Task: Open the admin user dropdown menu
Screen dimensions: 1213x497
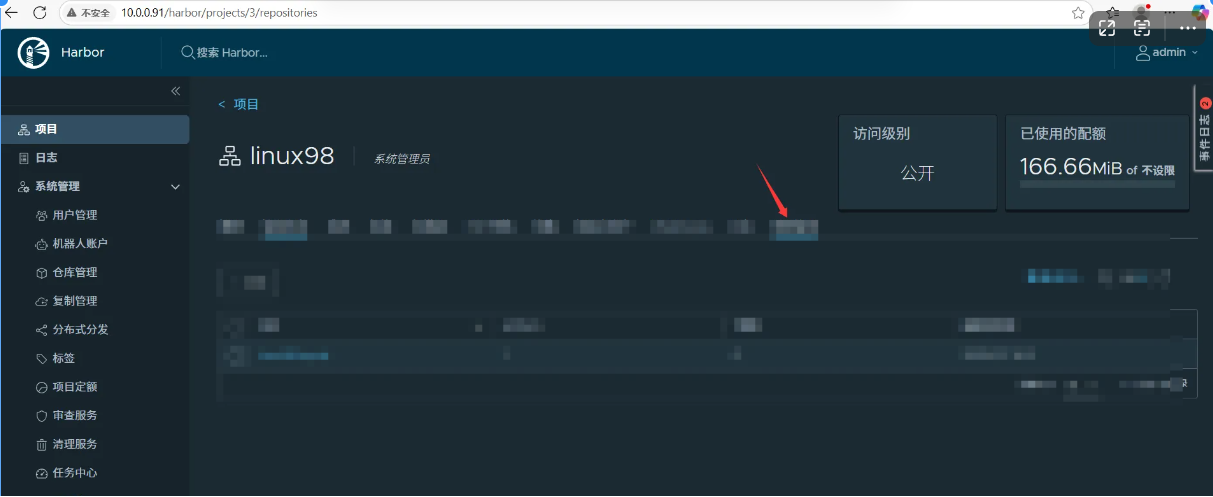Action: coord(1166,52)
